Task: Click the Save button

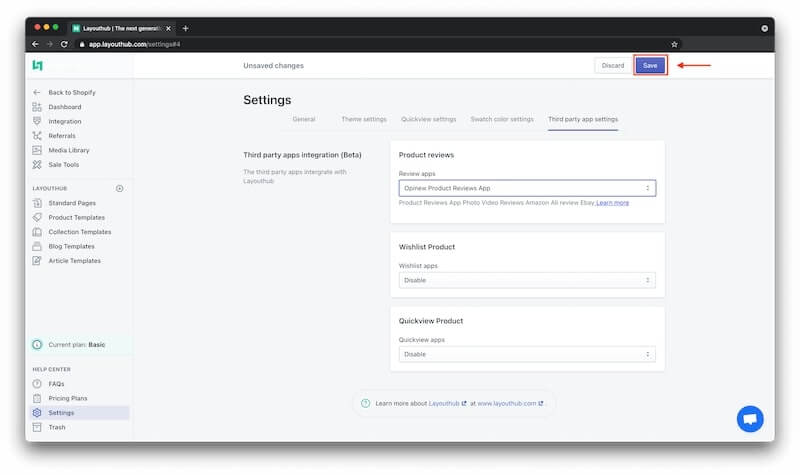Action: [x=650, y=65]
